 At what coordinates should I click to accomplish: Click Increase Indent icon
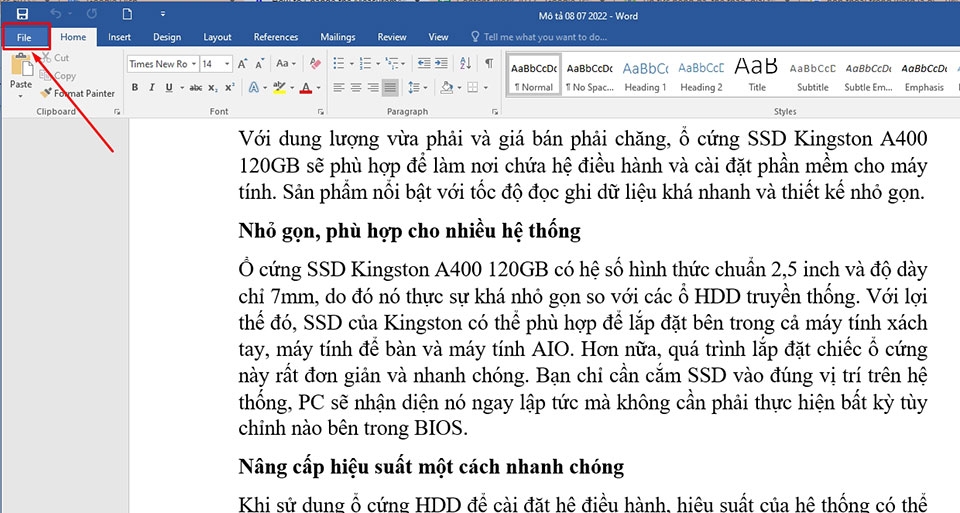[x=441, y=63]
